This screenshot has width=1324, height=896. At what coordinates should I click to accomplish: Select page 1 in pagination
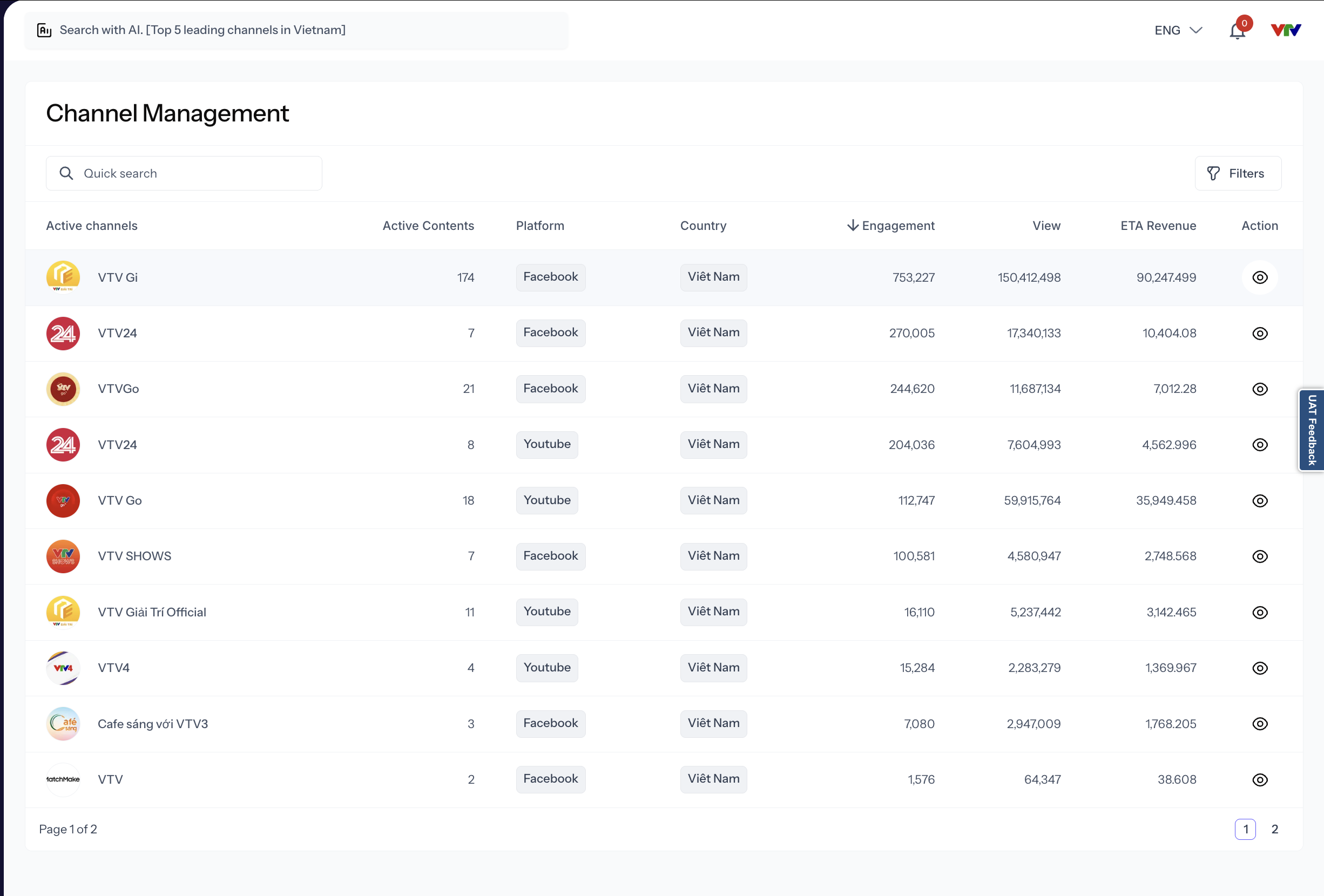(x=1245, y=829)
